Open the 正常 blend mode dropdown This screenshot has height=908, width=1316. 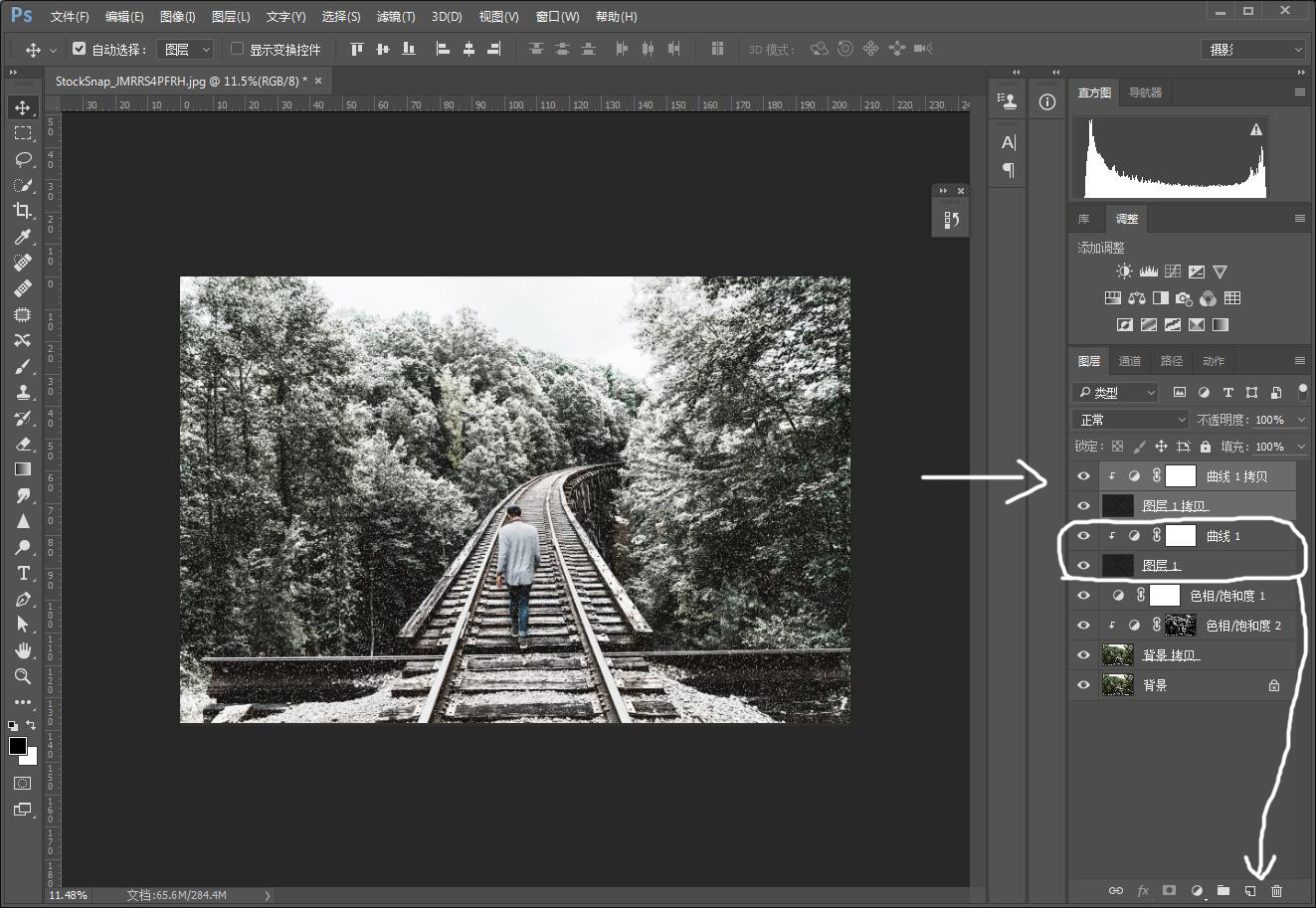pyautogui.click(x=1130, y=420)
